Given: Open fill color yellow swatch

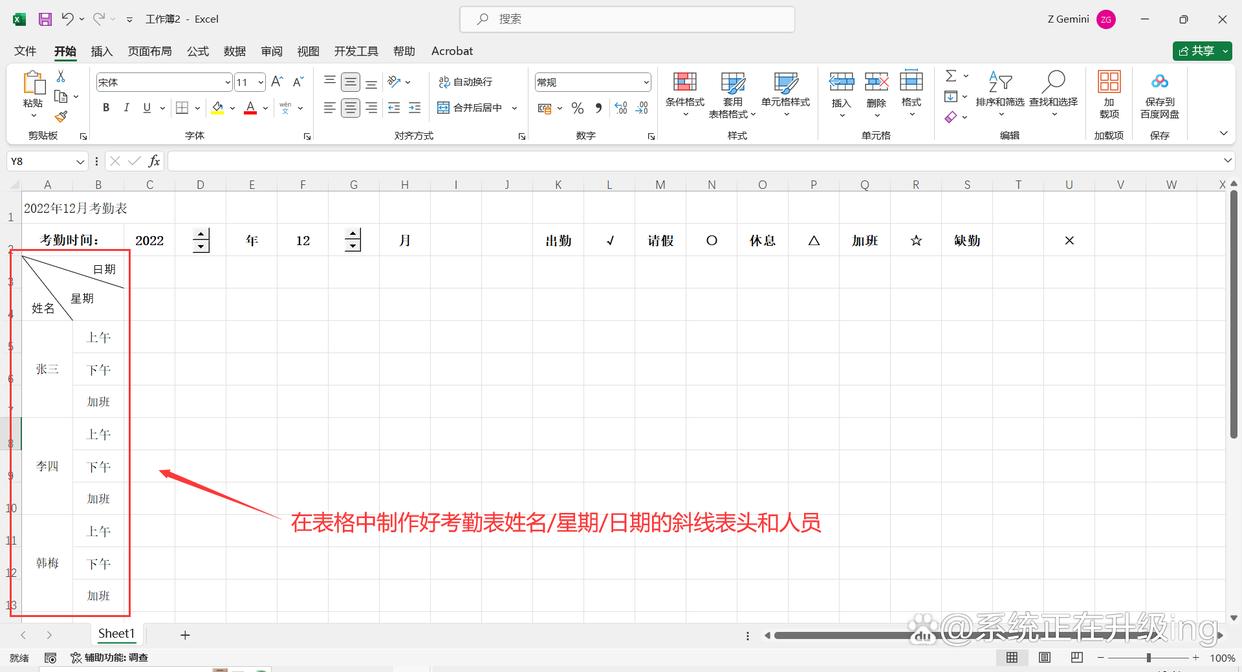Looking at the screenshot, I should pos(218,108).
